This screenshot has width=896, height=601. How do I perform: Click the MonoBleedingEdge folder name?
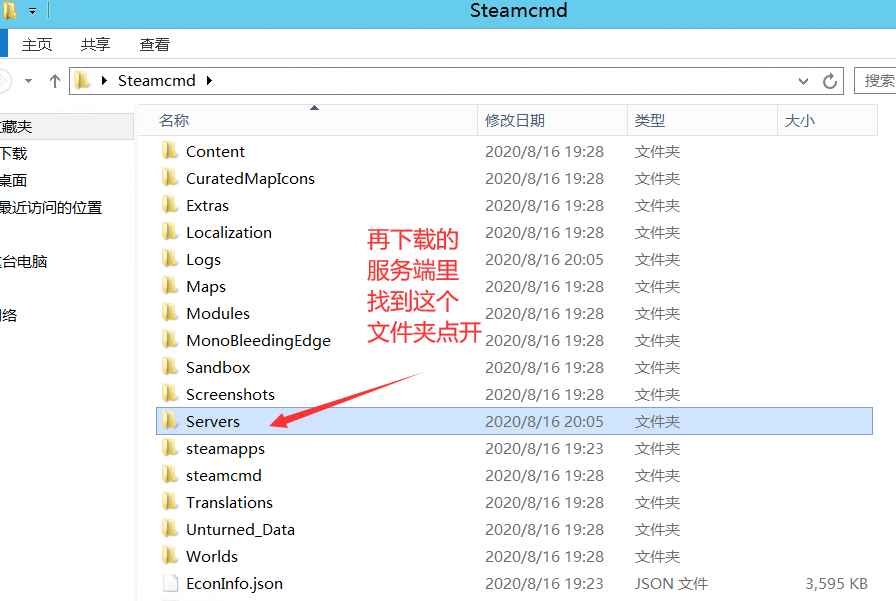tap(258, 340)
